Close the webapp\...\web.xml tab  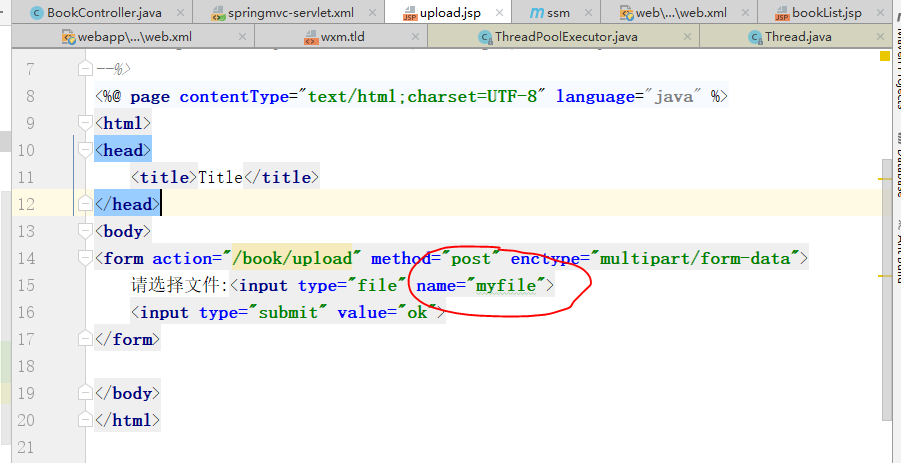pos(242,37)
